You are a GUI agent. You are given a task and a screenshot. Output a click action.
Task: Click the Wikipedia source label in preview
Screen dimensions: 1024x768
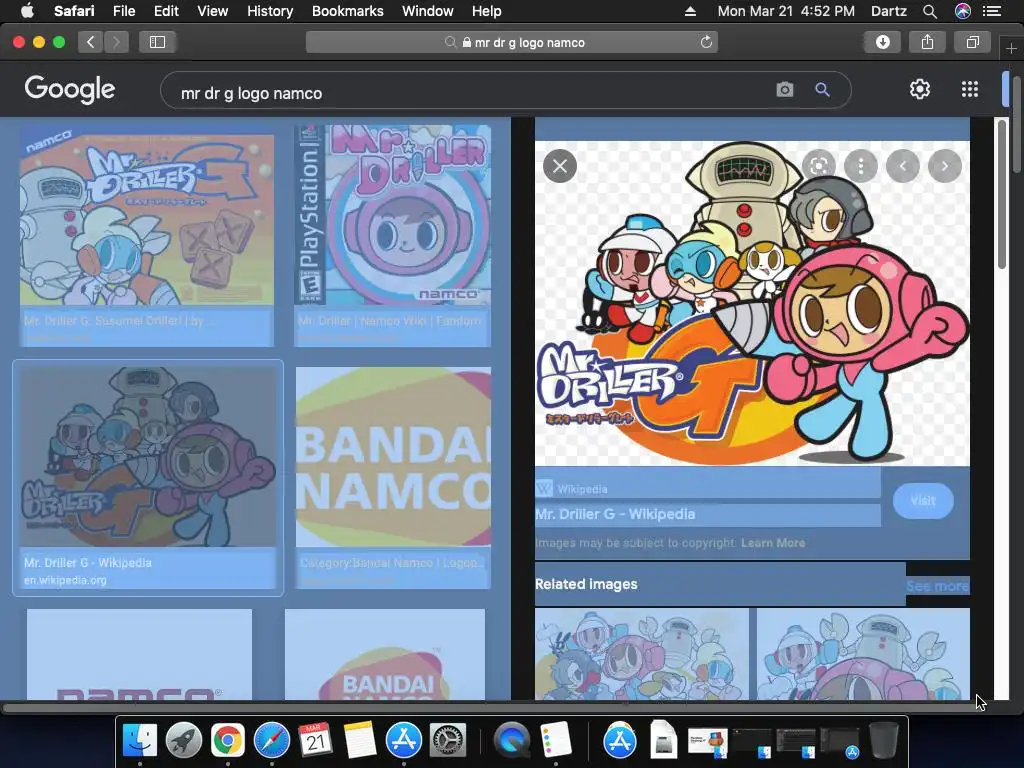[x=582, y=489]
